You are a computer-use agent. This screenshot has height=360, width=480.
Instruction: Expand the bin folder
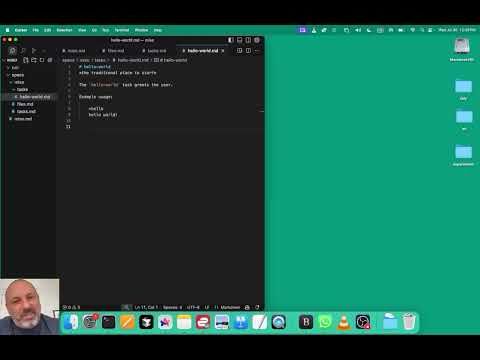click(x=15, y=68)
